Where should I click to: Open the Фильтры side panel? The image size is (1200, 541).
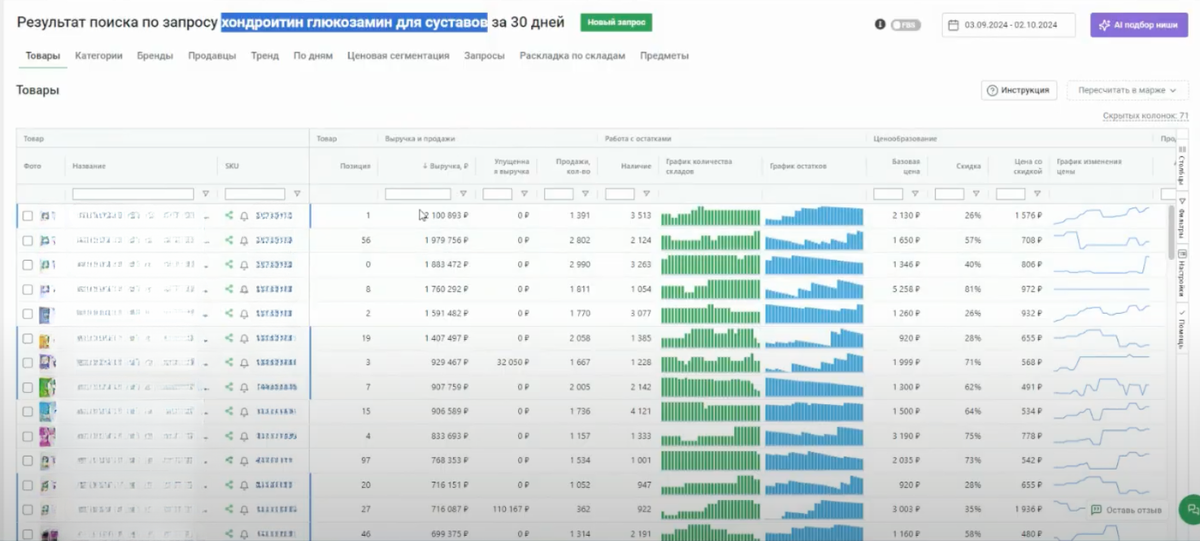coord(1181,219)
